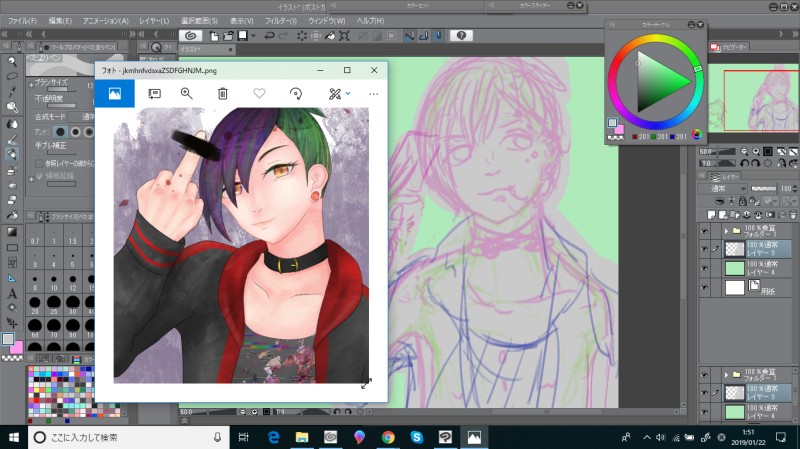Click the Open file folder icon
800x449 pixels.
(228, 36)
